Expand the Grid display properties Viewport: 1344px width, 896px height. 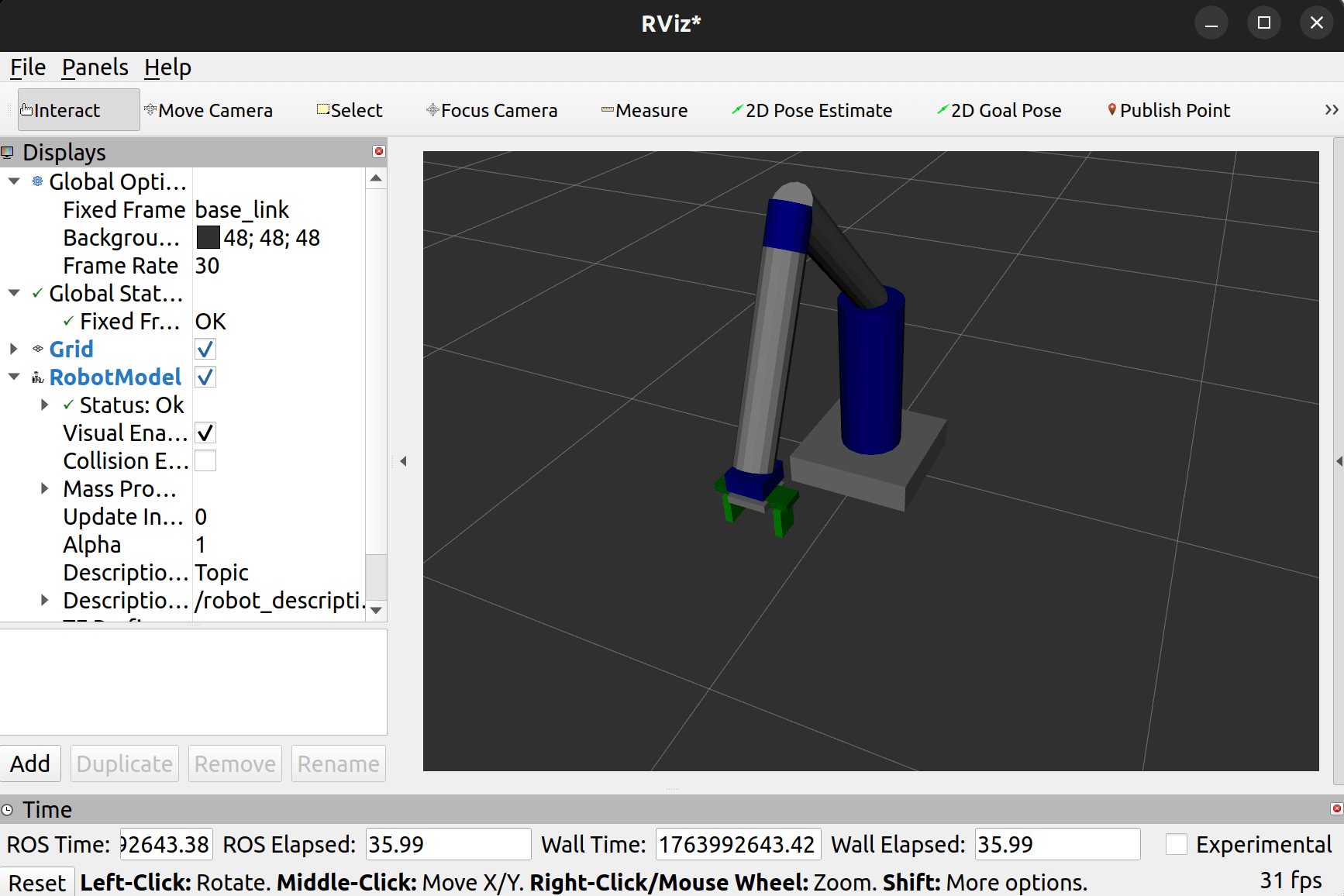[x=14, y=350]
